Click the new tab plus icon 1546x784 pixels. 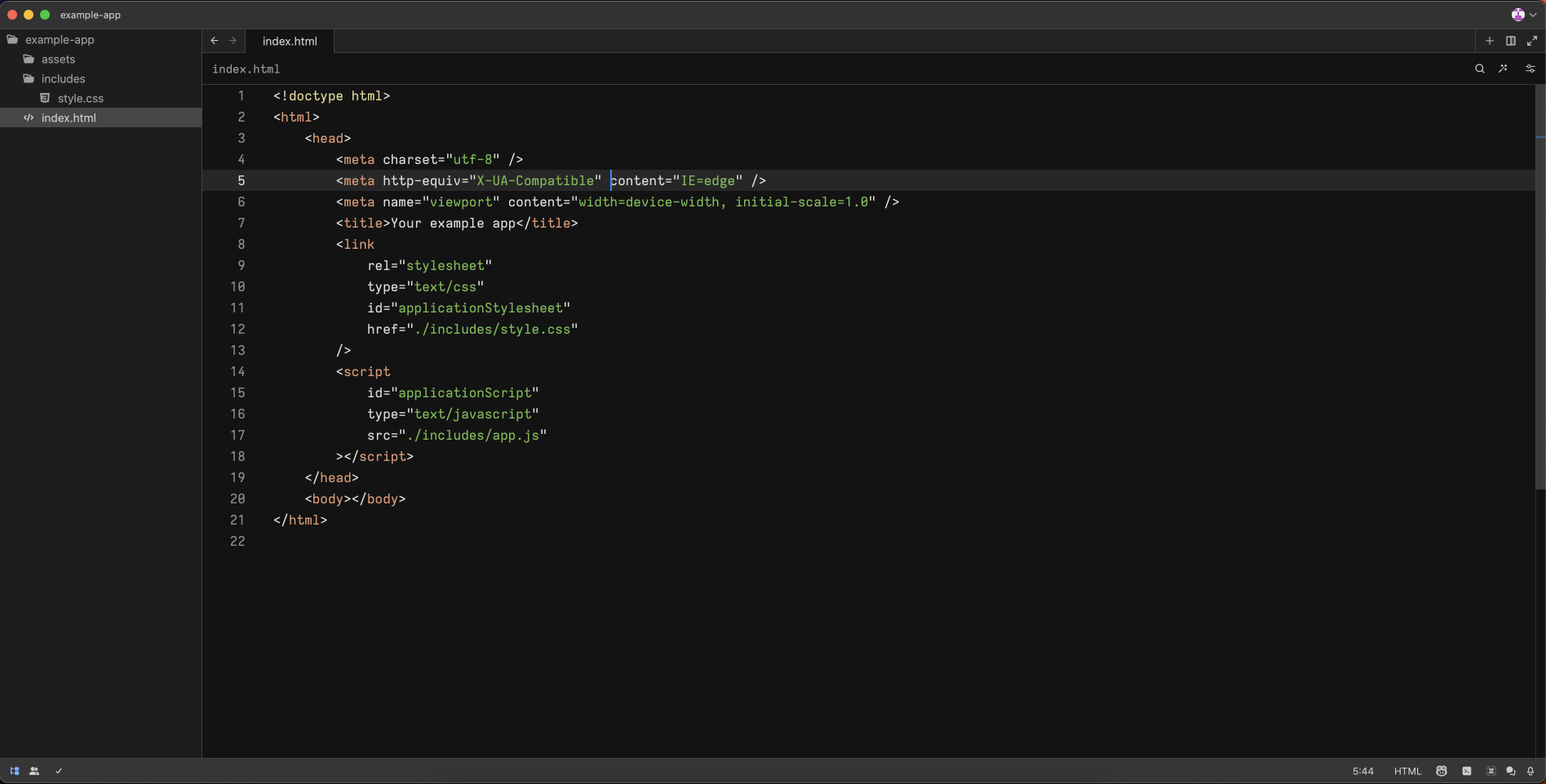[x=1490, y=41]
